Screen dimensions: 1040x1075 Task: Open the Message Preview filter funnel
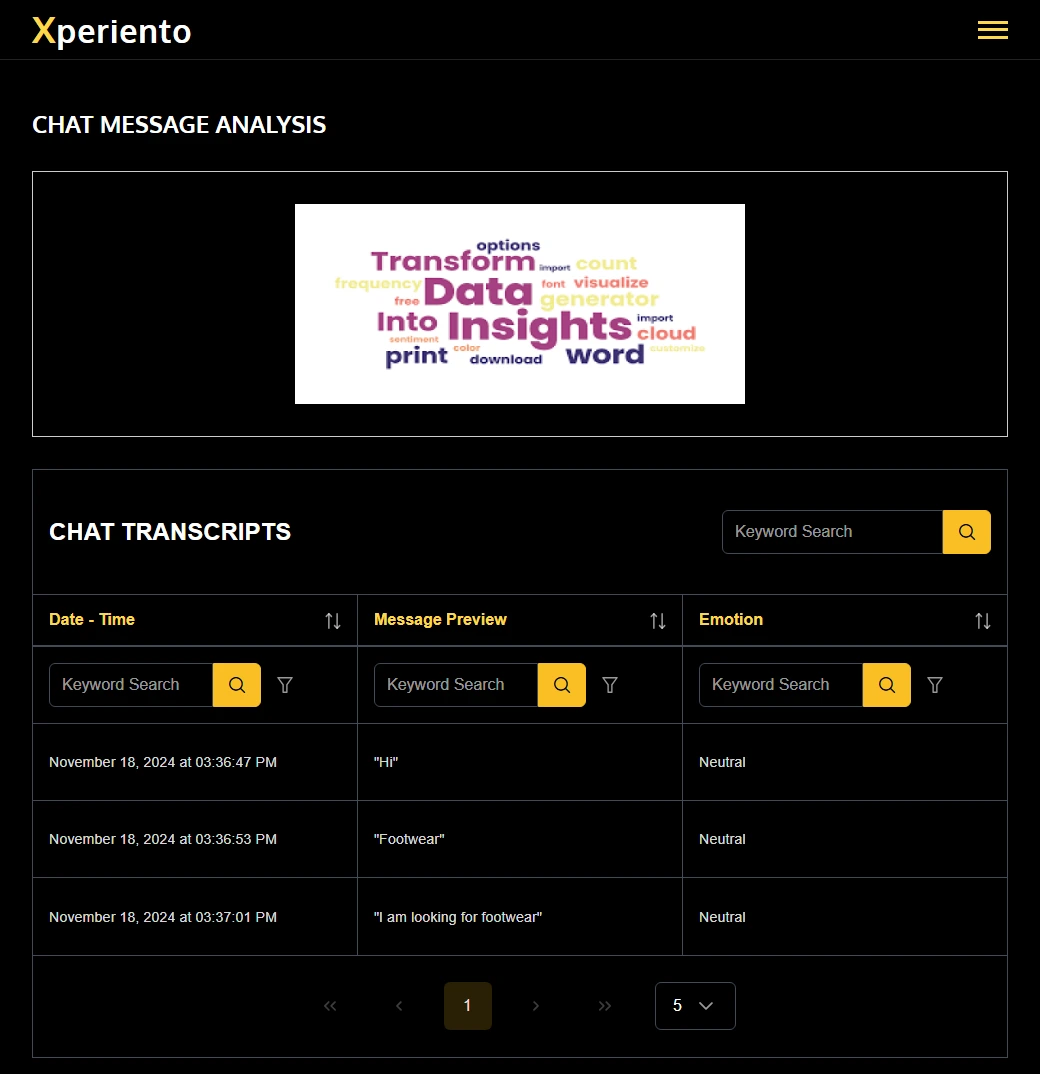coord(610,685)
